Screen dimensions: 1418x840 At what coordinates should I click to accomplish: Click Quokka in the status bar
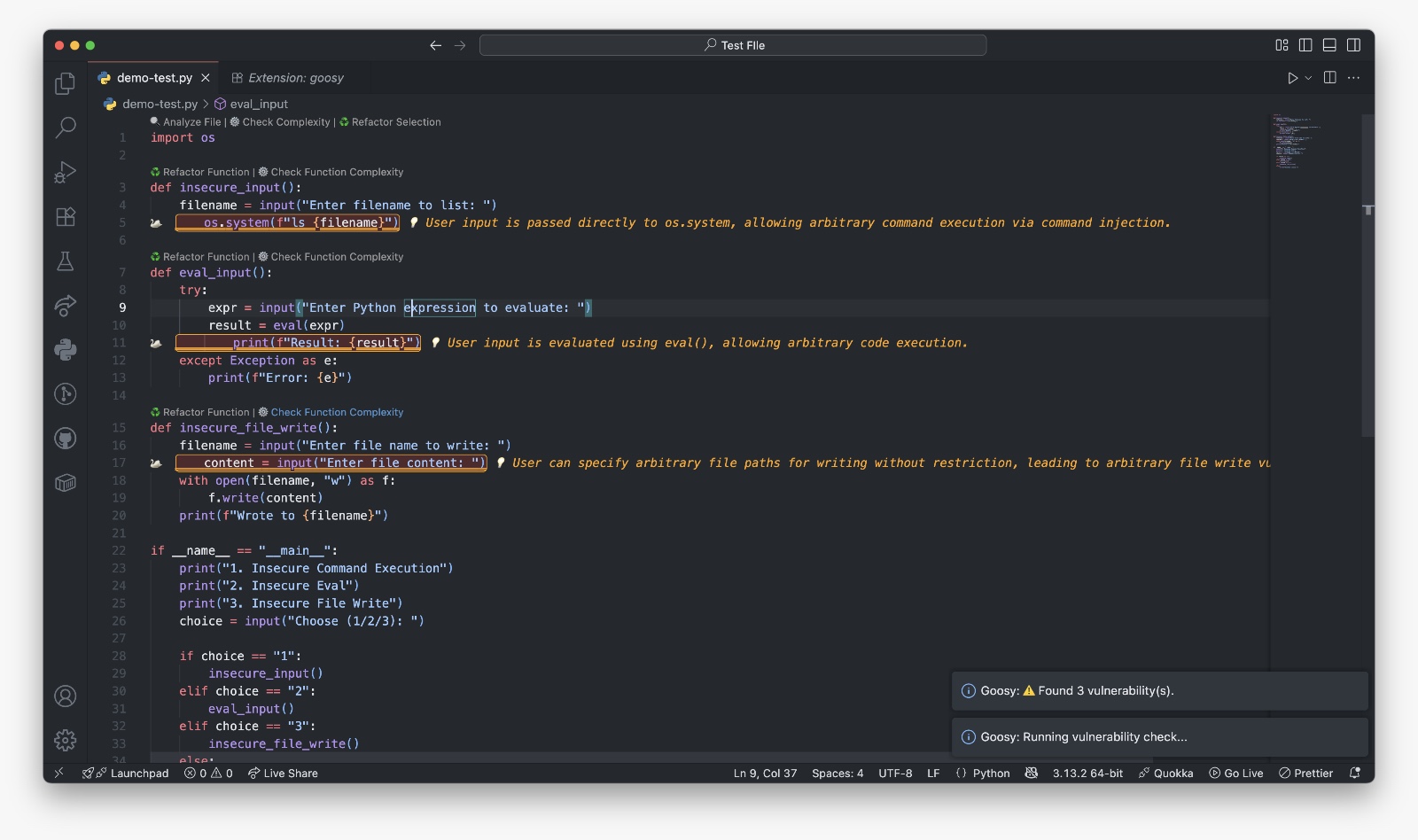[1165, 773]
